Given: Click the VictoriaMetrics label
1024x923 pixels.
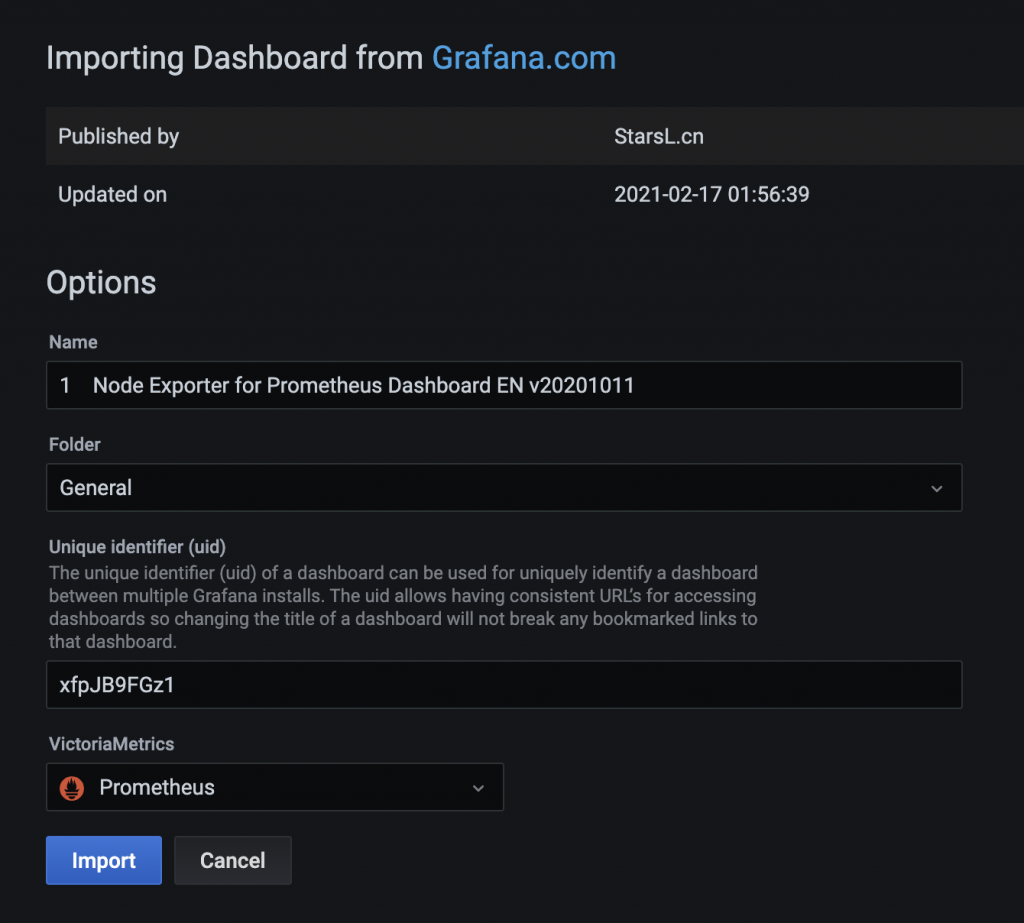Looking at the screenshot, I should click(x=111, y=744).
